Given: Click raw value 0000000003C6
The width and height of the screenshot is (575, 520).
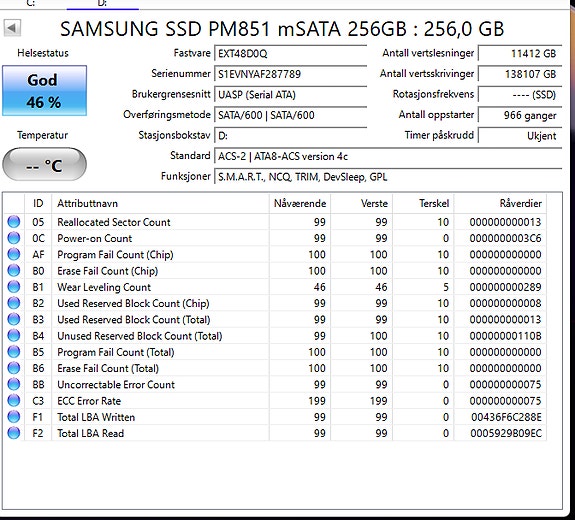Looking at the screenshot, I should tap(505, 238).
